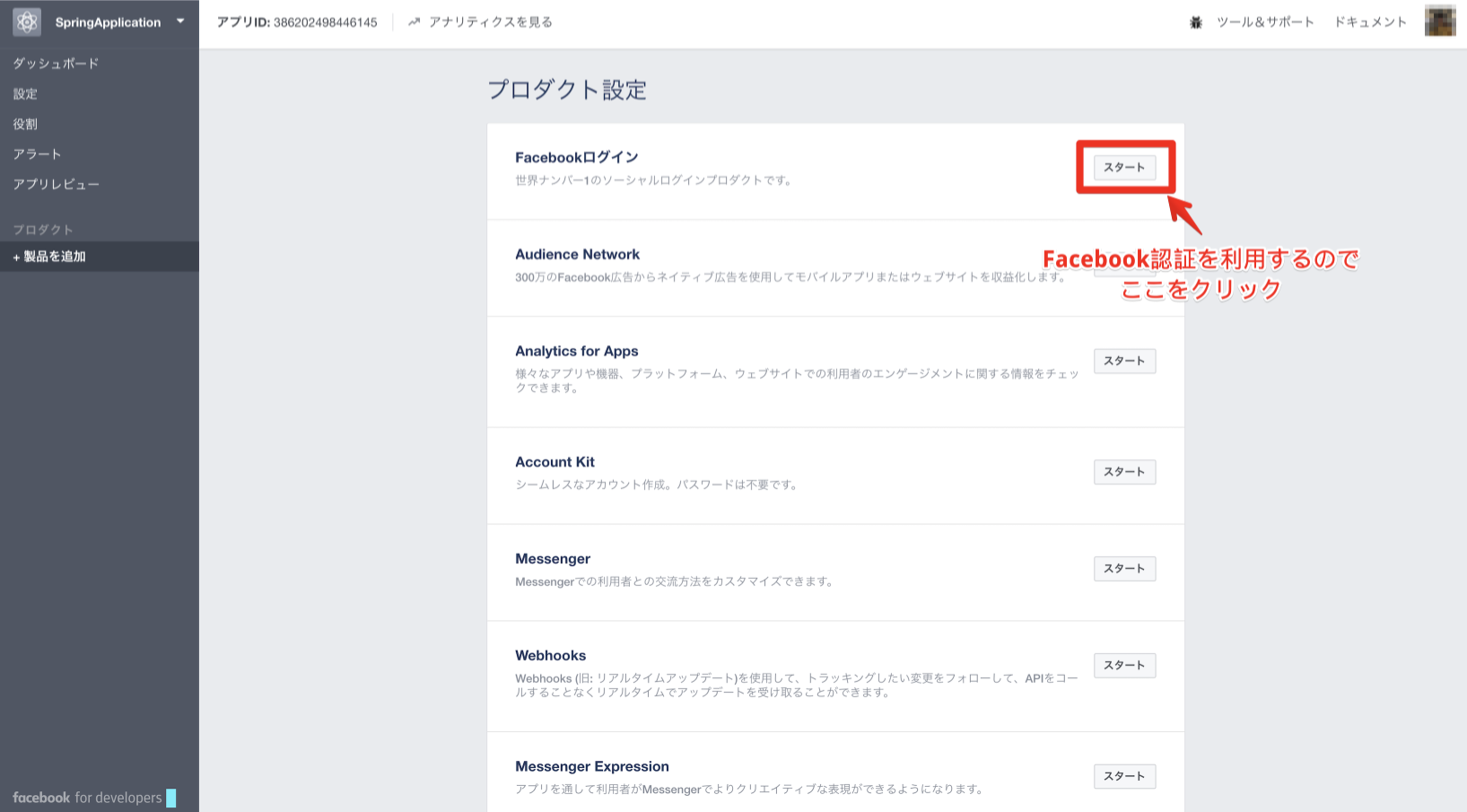Click スタート for Analytics for Apps

click(1124, 361)
